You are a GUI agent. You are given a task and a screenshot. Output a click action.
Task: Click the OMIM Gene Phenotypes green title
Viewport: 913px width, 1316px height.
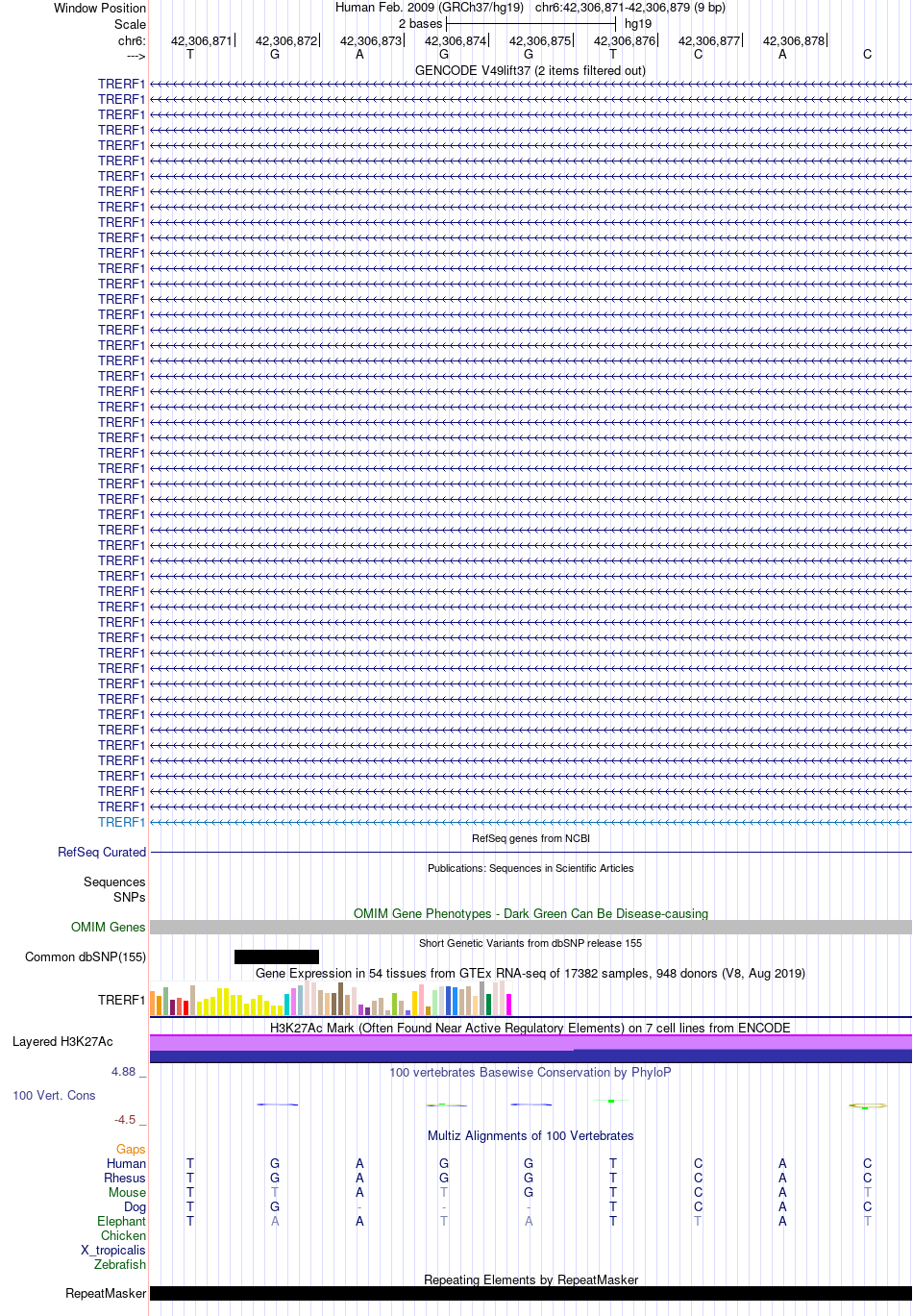point(531,913)
